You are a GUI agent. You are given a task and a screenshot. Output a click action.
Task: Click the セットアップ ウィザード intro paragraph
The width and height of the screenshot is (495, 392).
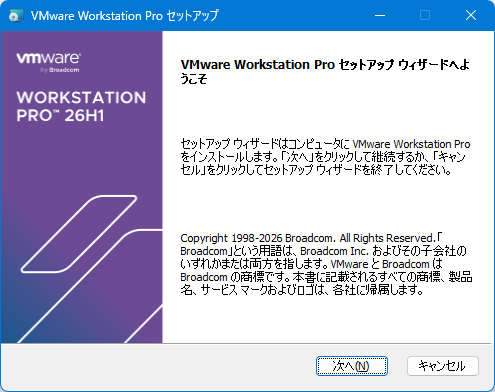tap(325, 157)
